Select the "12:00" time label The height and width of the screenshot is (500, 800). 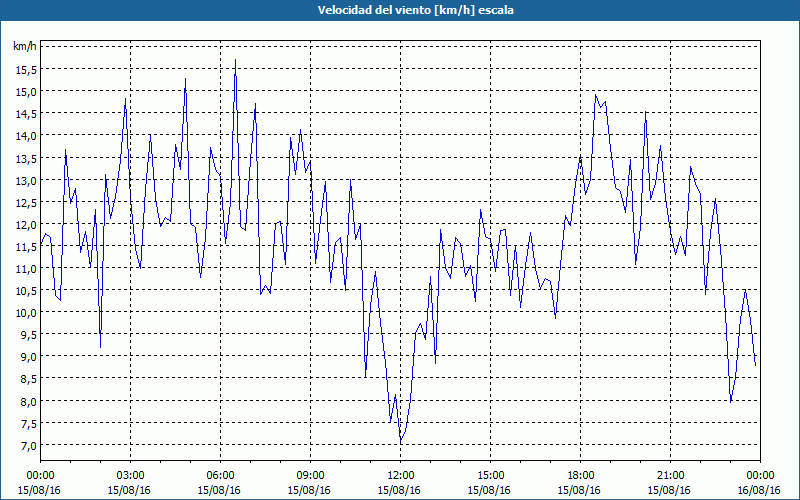point(400,476)
